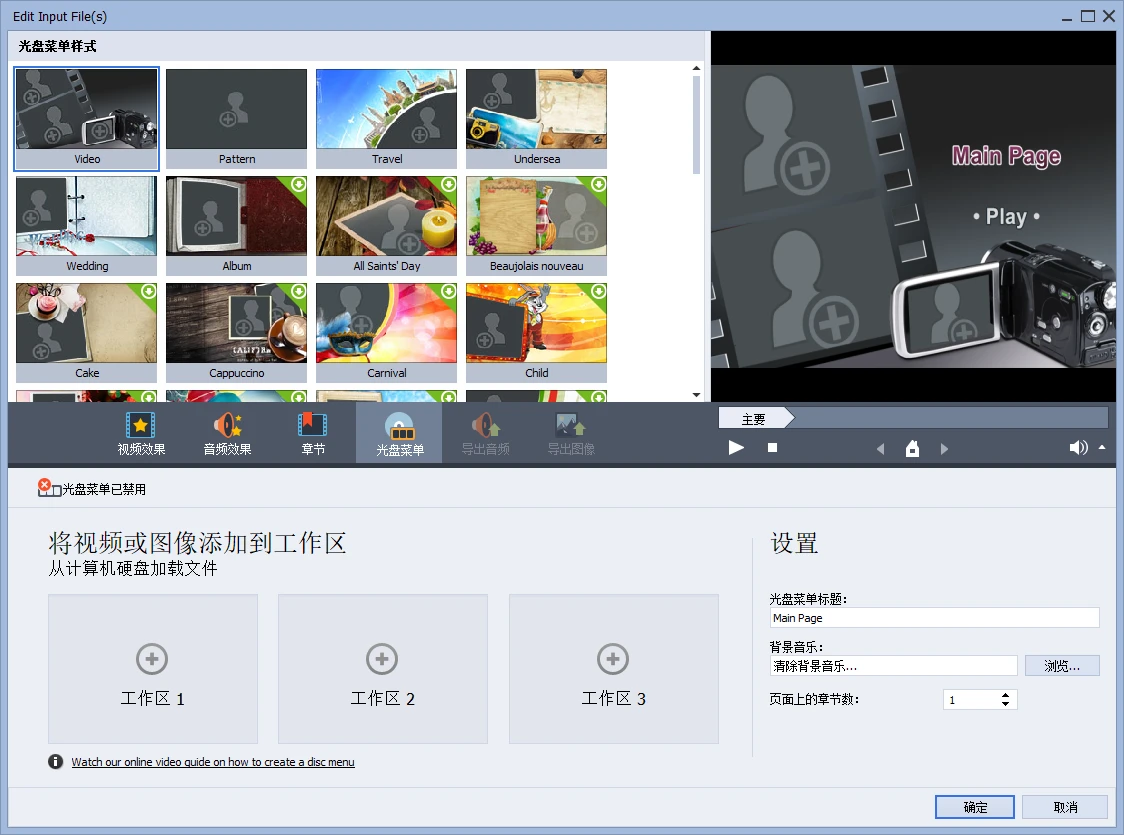Open the 音频效果 audio effects panel

pyautogui.click(x=227, y=432)
